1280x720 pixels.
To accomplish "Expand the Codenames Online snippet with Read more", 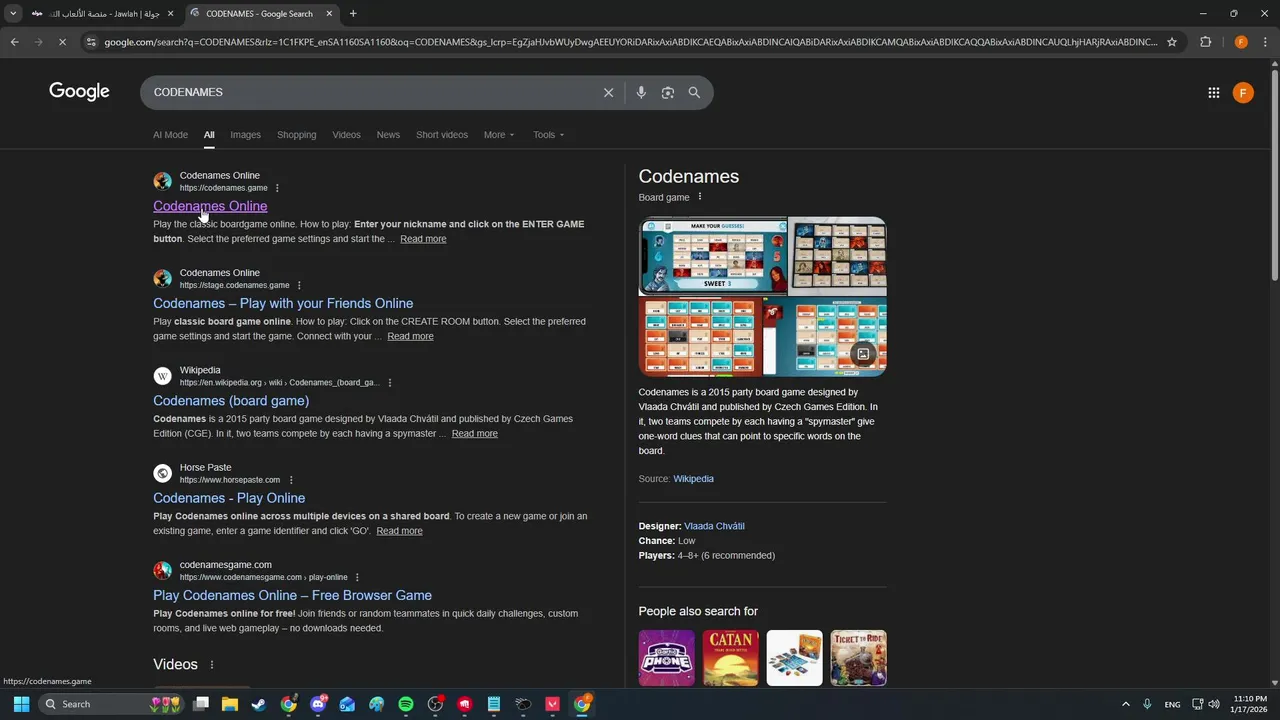I will coord(423,239).
